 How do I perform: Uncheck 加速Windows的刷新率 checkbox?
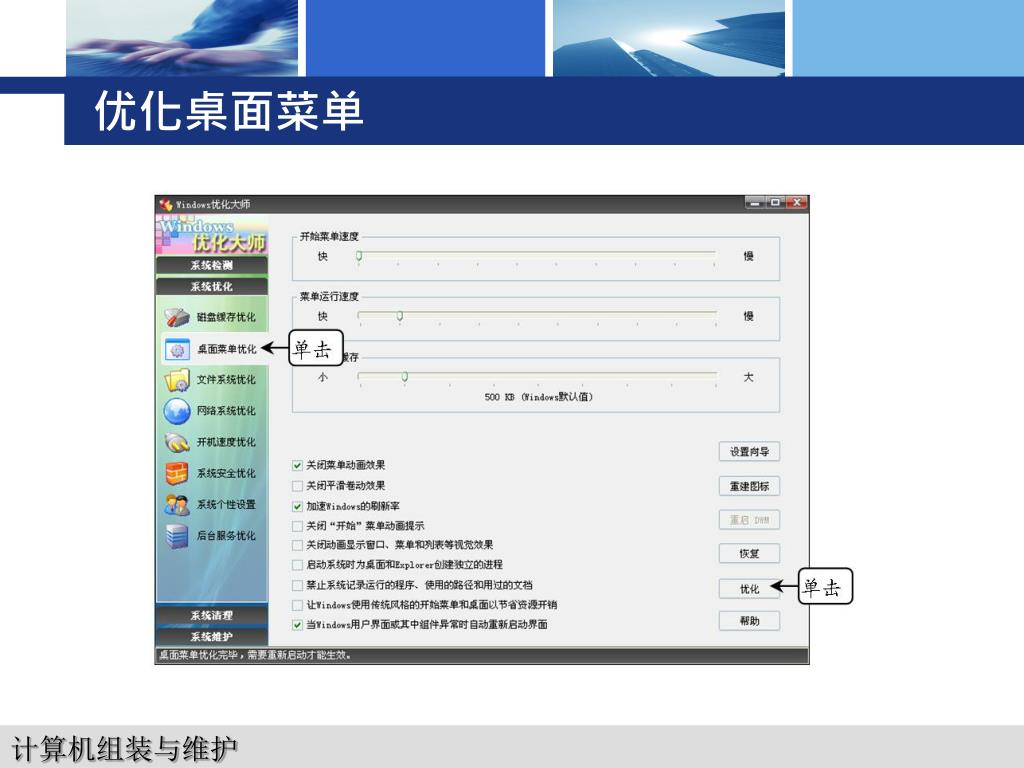(297, 506)
